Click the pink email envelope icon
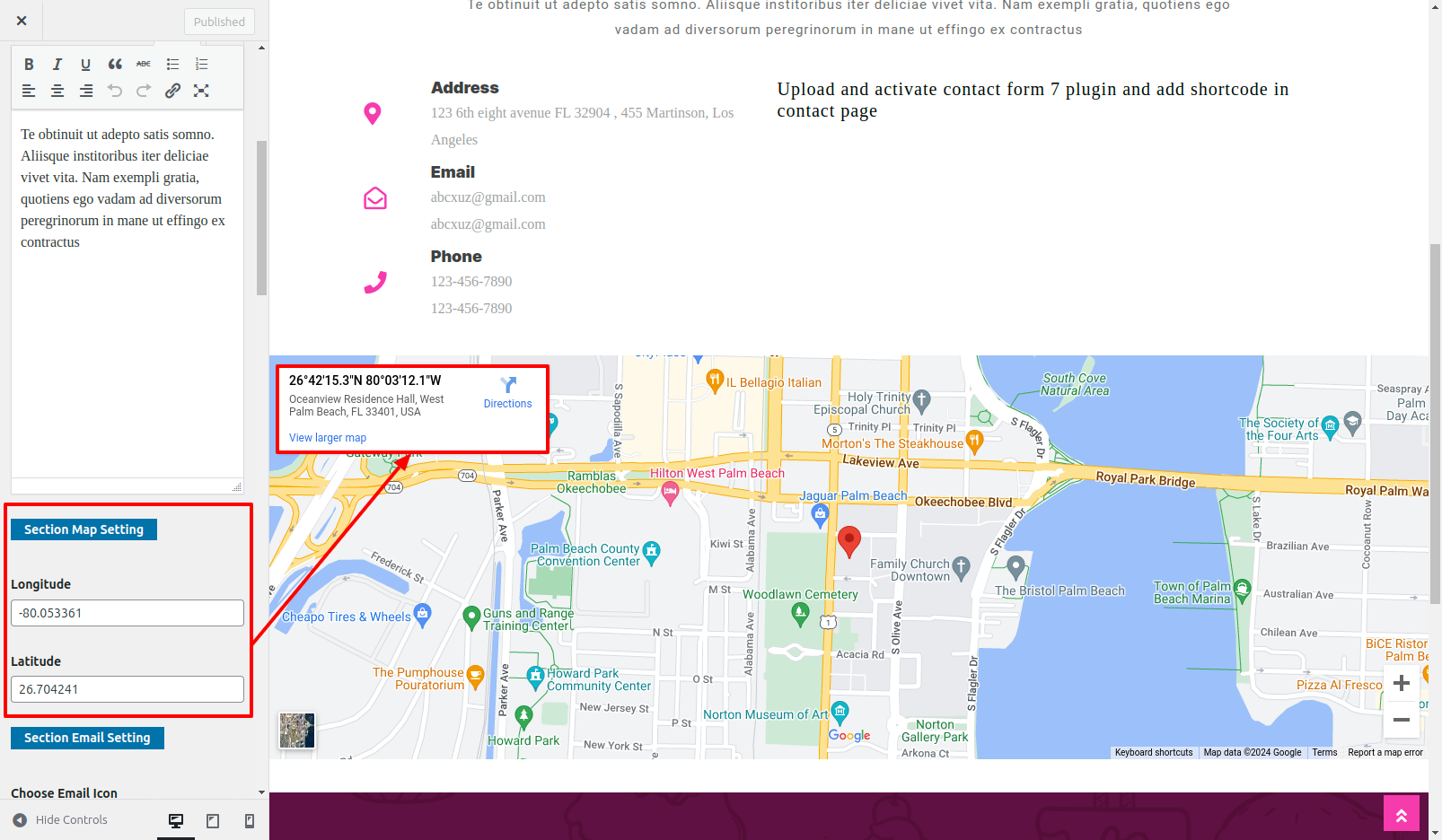1442x840 pixels. pos(375,197)
